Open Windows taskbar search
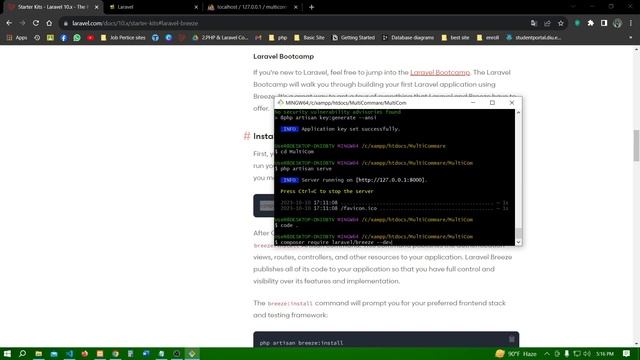The width and height of the screenshot is (640, 360). (x=22, y=353)
